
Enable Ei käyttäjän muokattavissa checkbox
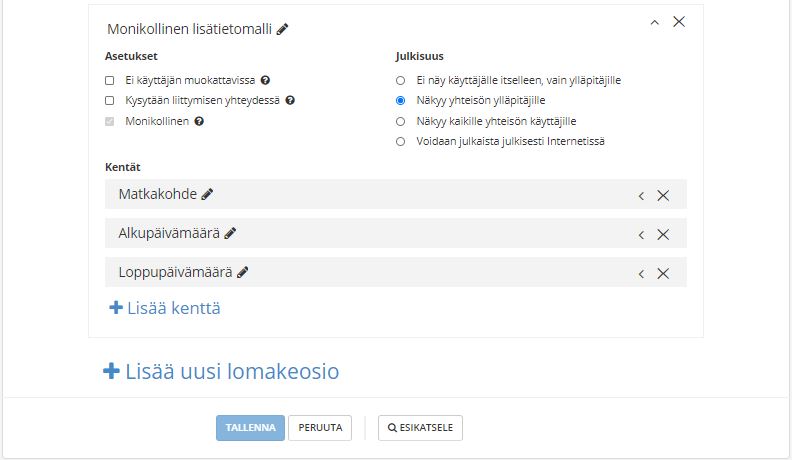pos(110,80)
